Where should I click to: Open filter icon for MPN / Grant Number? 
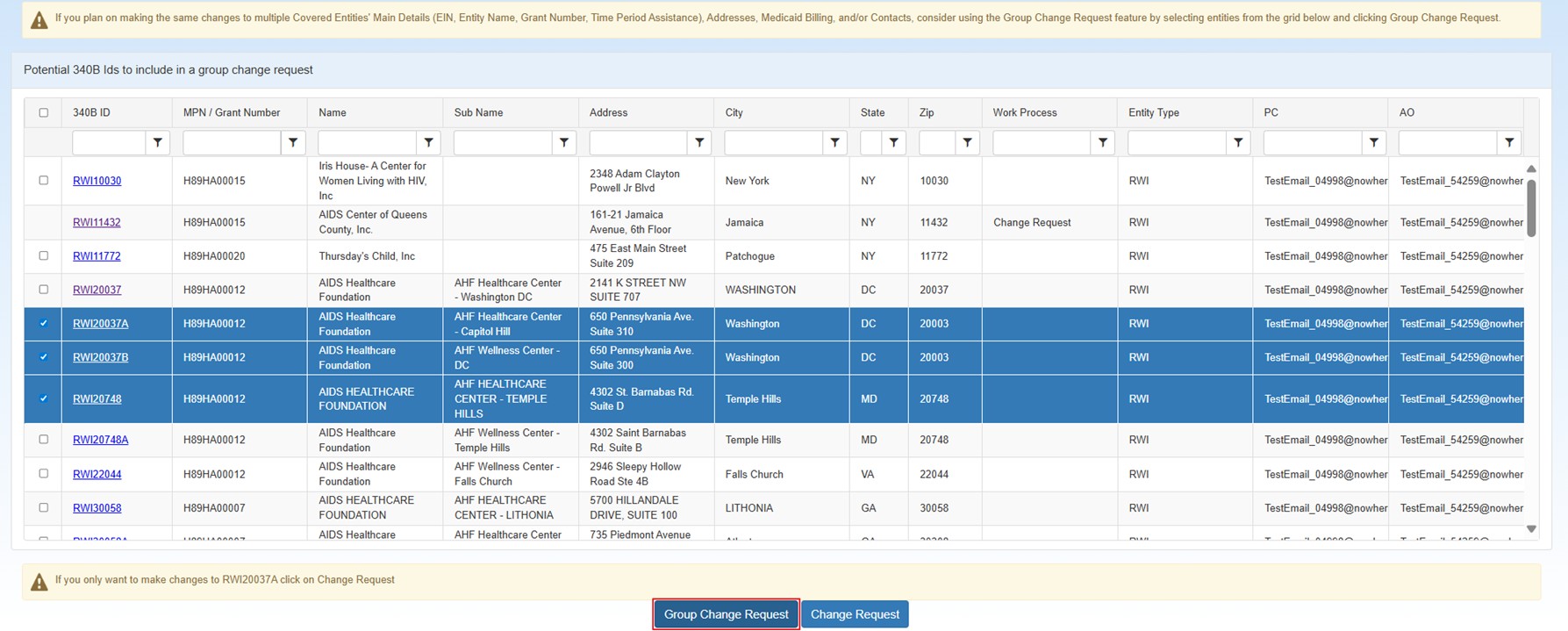pos(293,142)
